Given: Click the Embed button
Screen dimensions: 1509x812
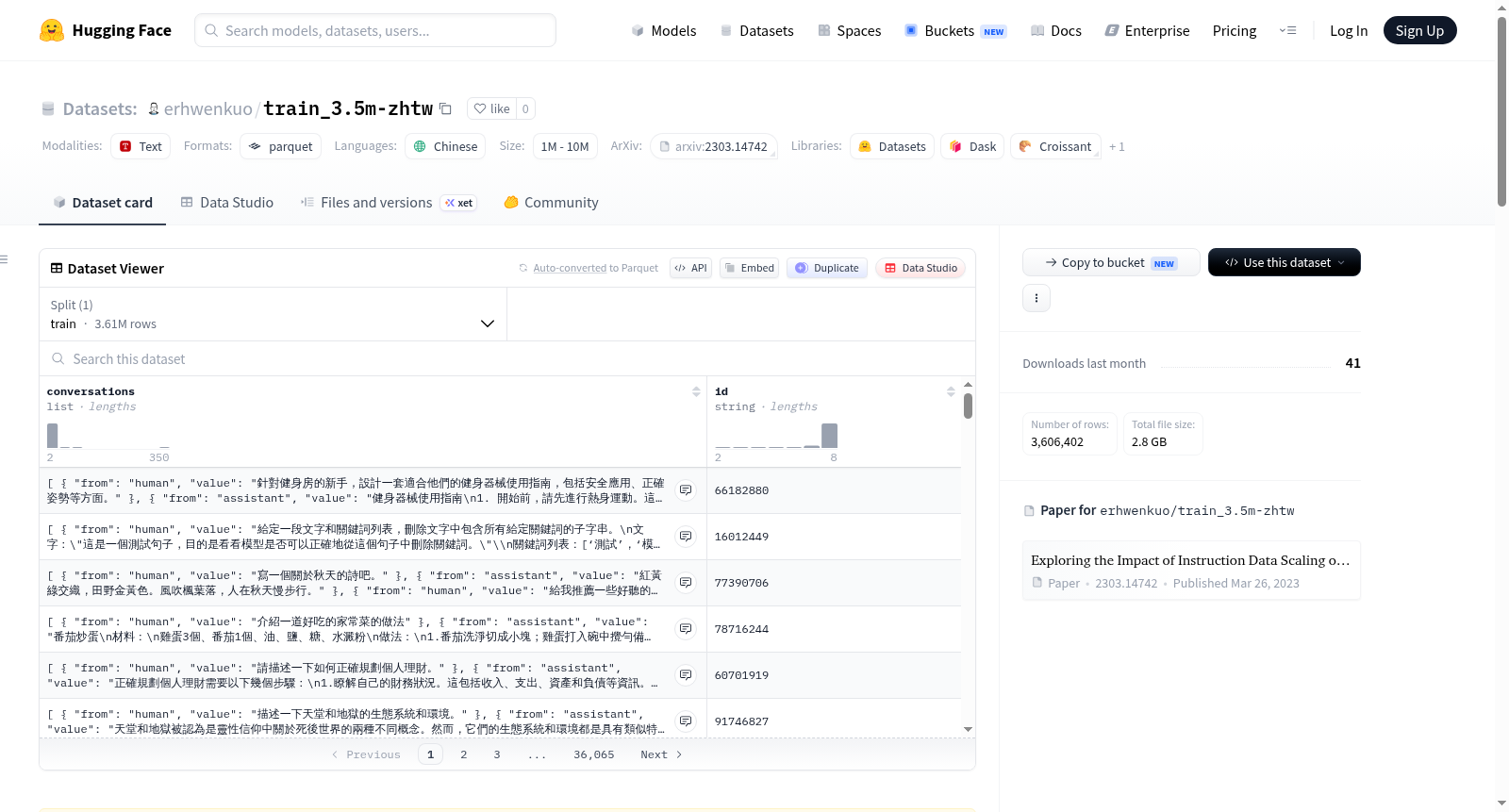Looking at the screenshot, I should pyautogui.click(x=749, y=268).
